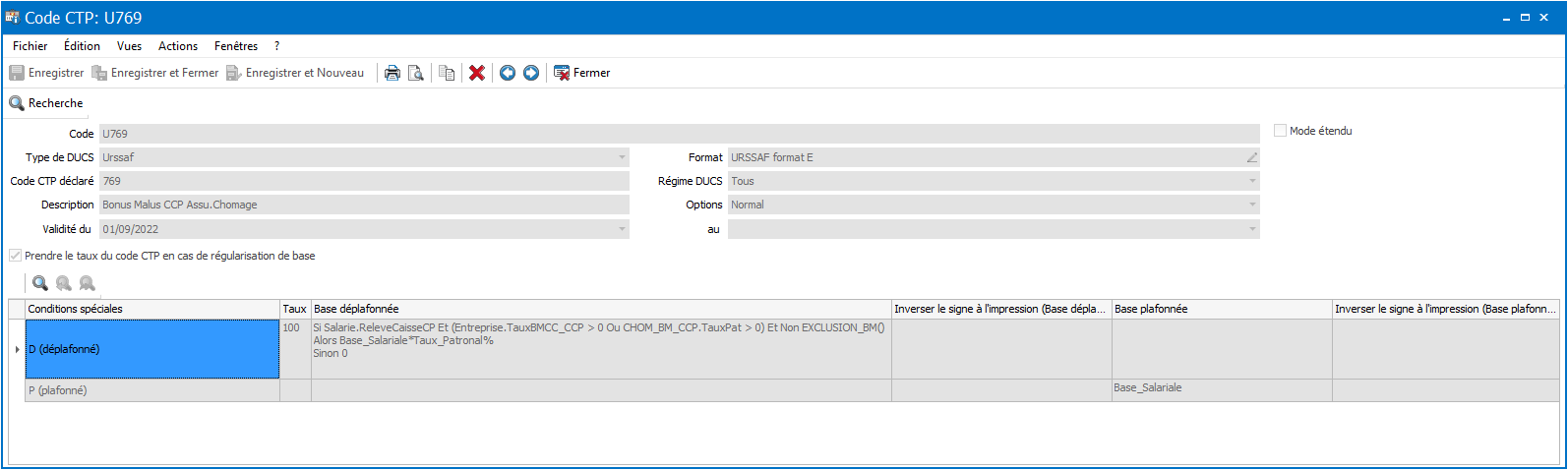Expand the 'au' end date dropdown

(x=1252, y=229)
